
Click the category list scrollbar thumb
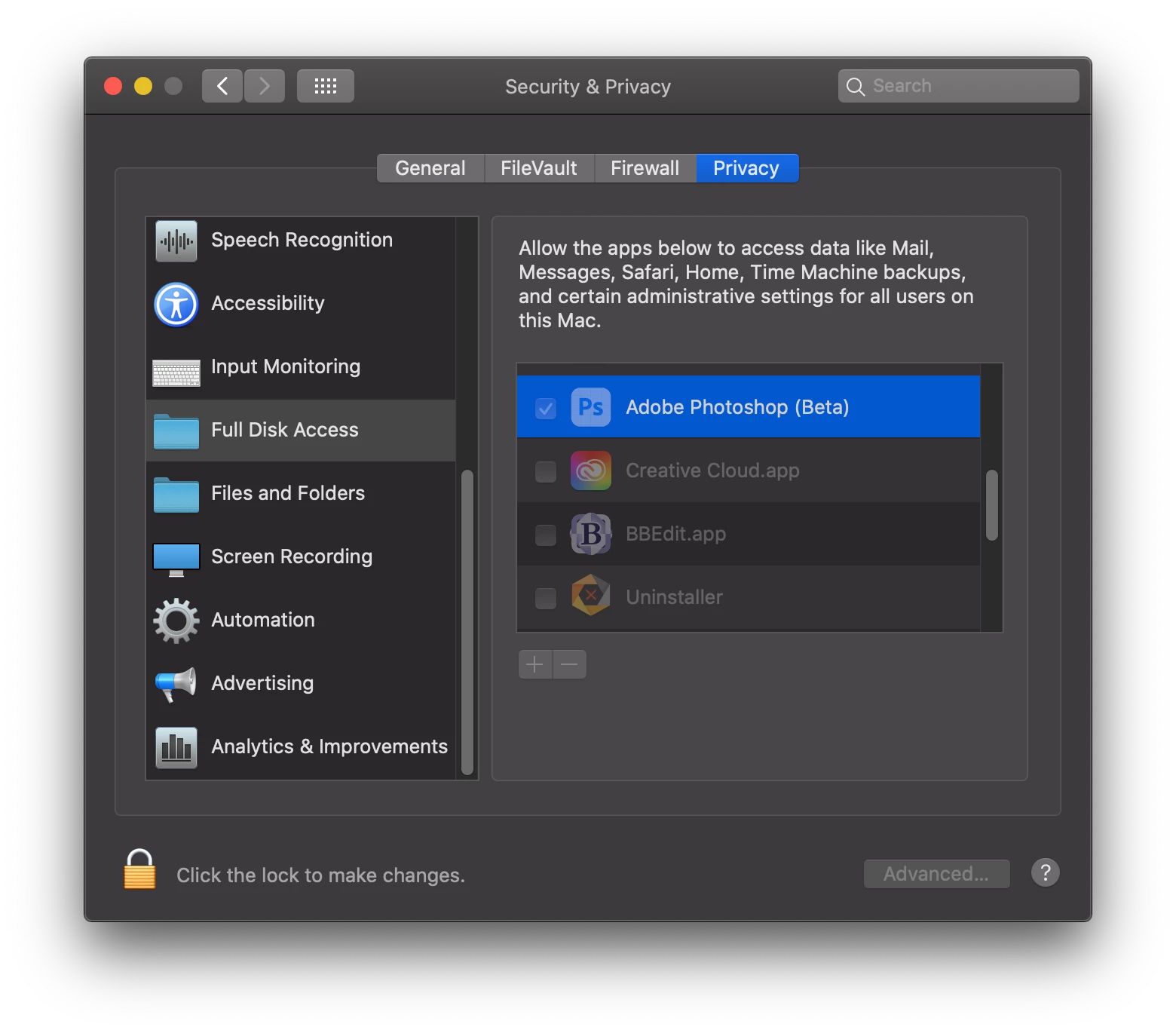467,623
